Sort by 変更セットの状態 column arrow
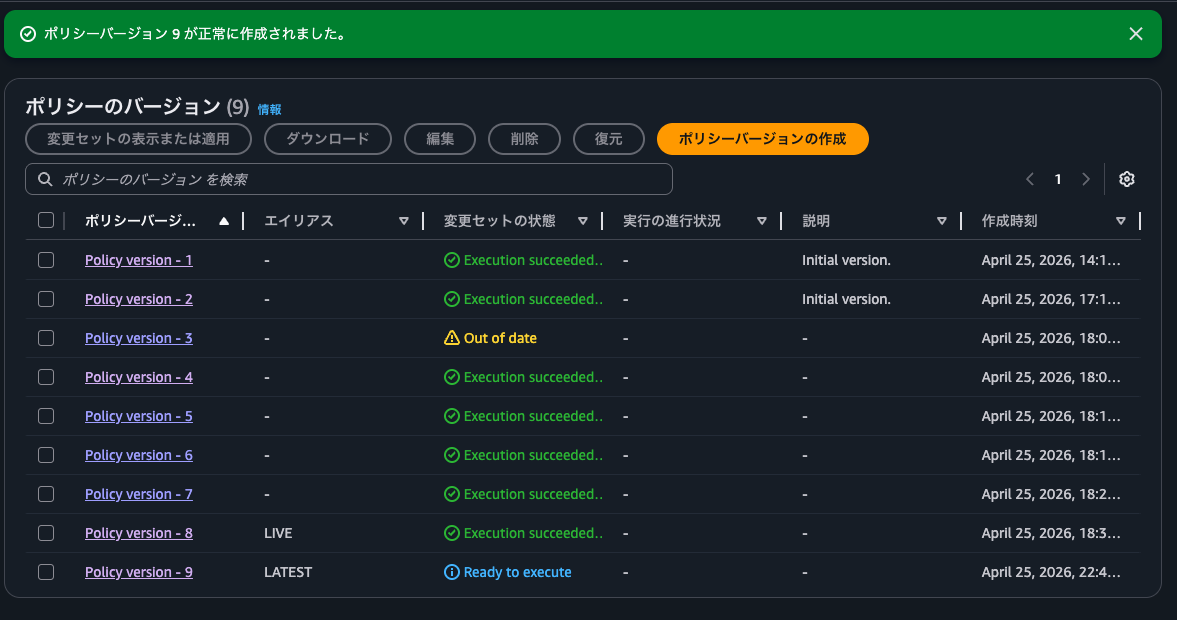1177x620 pixels. pos(583,221)
